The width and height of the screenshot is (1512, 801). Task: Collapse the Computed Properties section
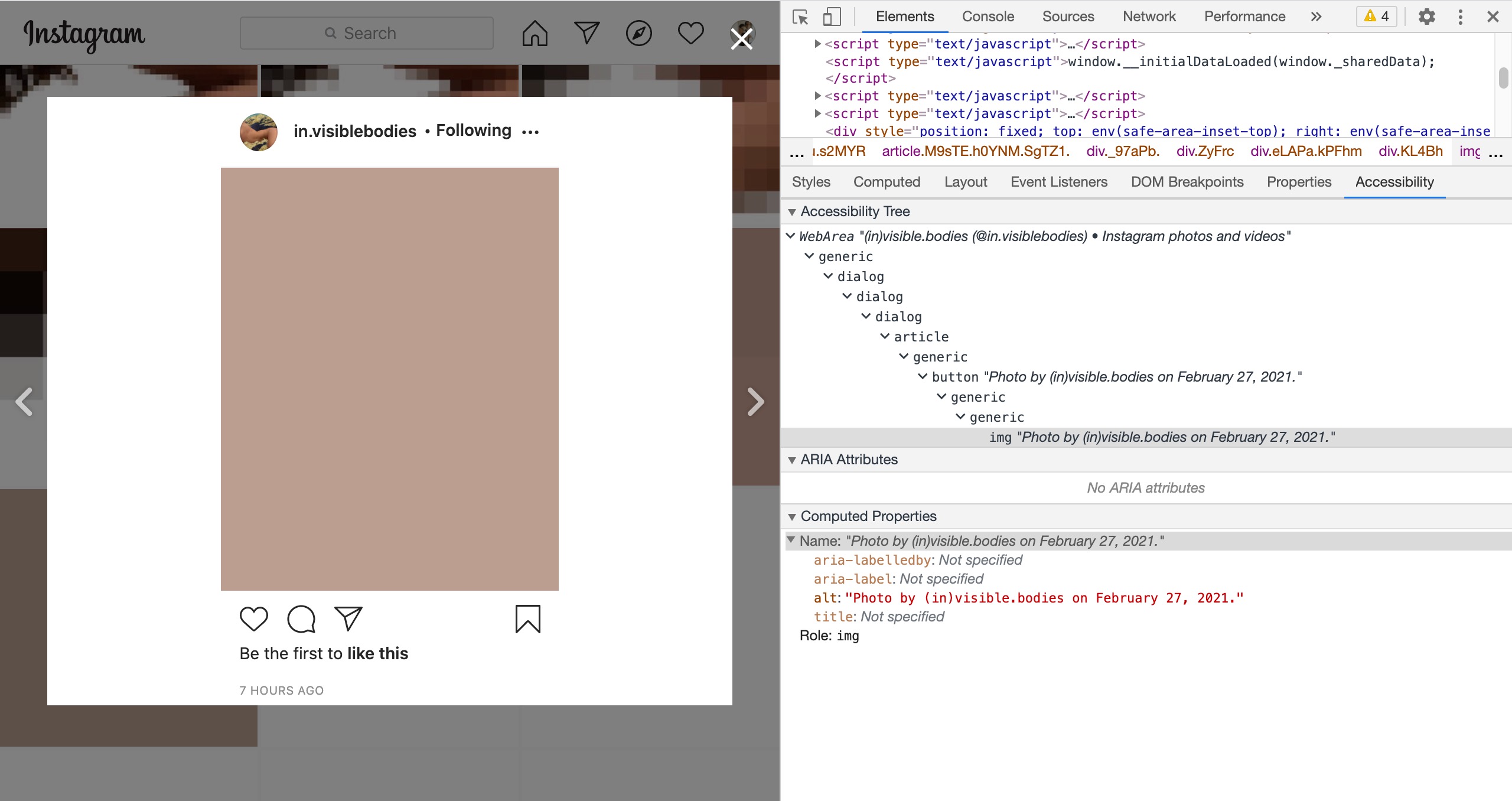(792, 517)
